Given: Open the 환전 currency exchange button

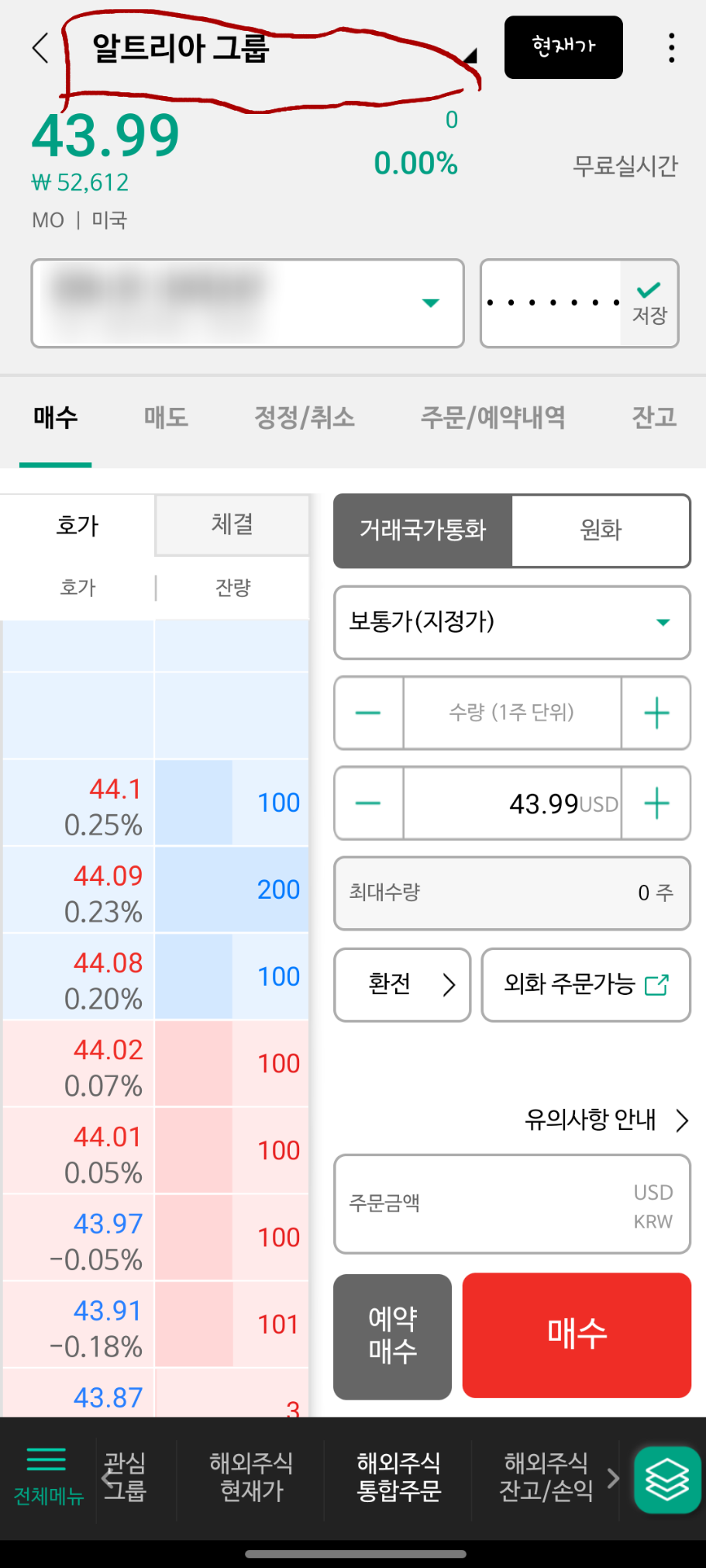Looking at the screenshot, I should coord(402,985).
